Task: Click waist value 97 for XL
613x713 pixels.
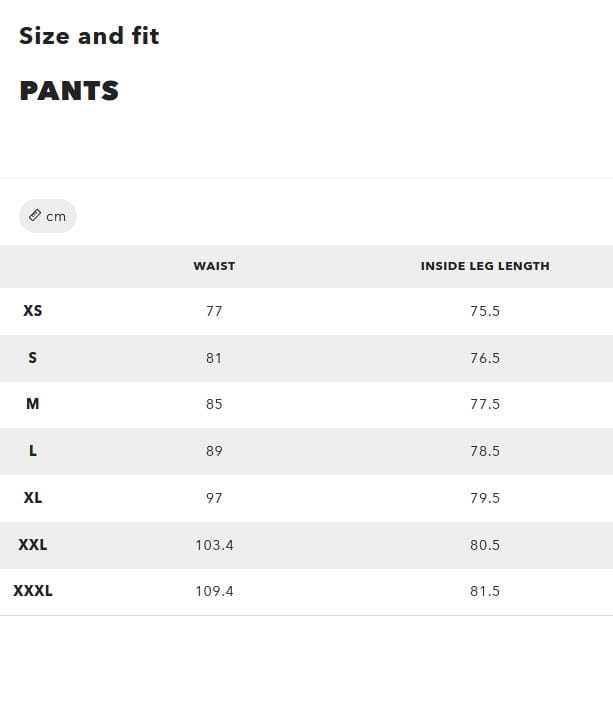Action: 214,498
